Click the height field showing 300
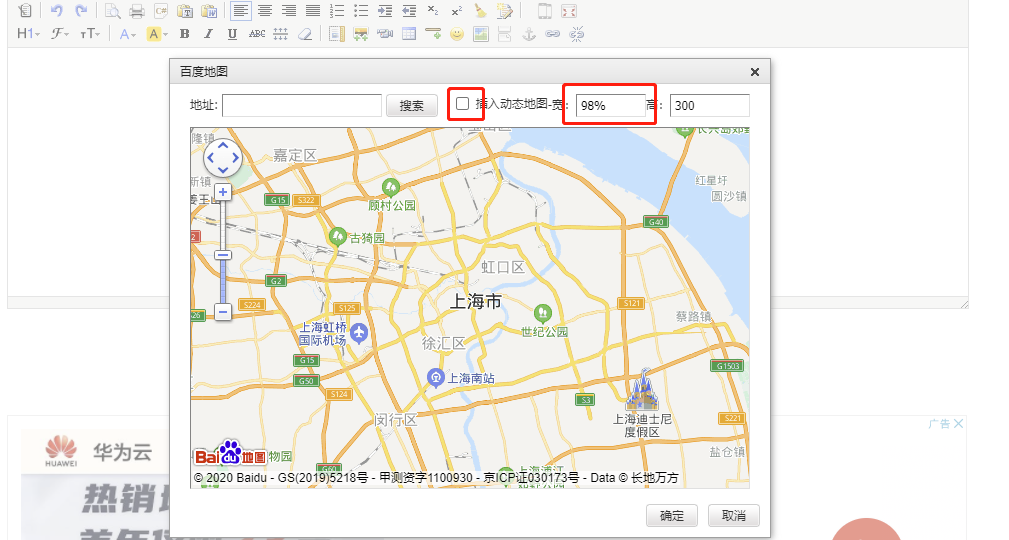Screen dimensions: 1009x540 click(710, 105)
